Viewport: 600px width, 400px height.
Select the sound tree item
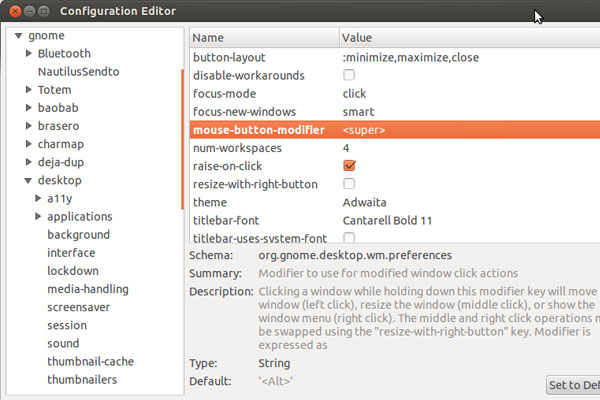tap(63, 343)
